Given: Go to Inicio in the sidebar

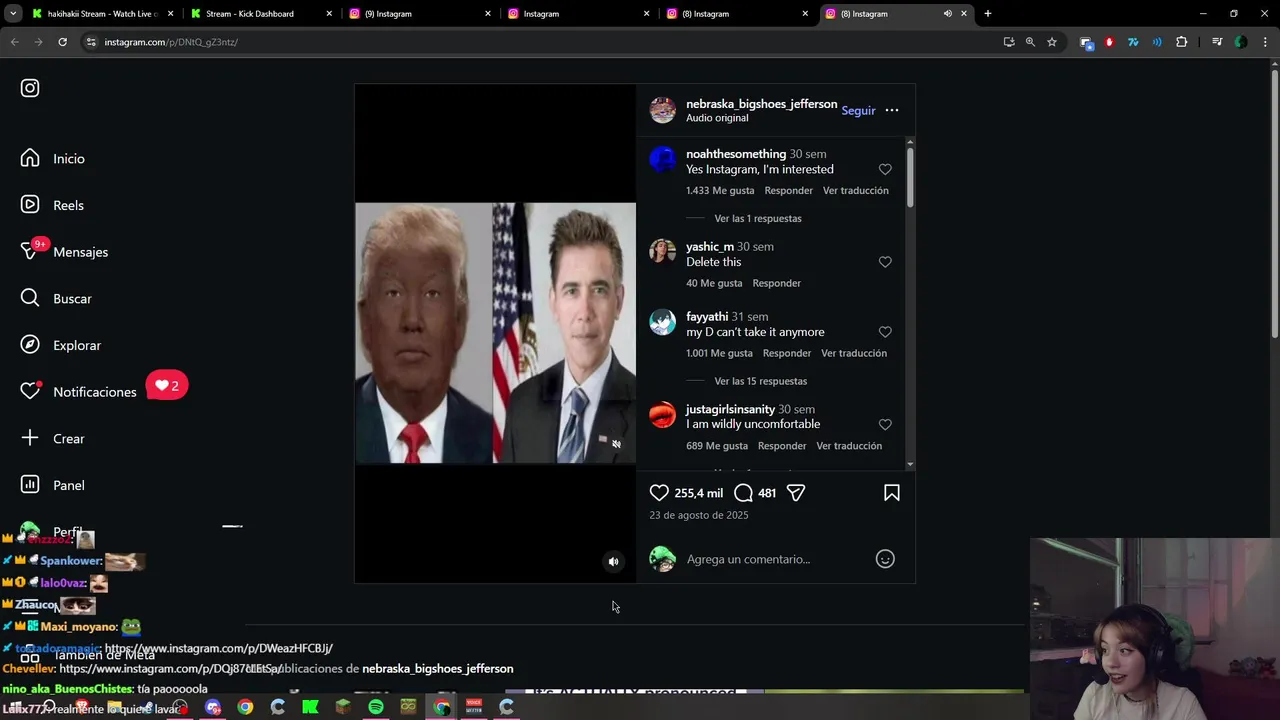Looking at the screenshot, I should pos(54,159).
